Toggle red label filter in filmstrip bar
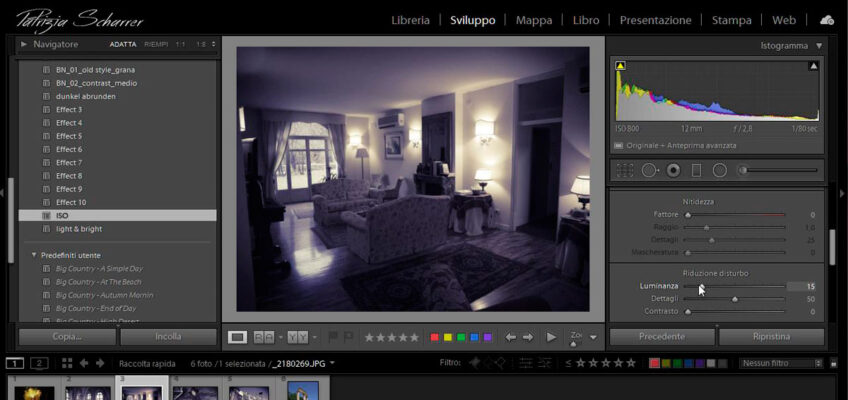 coord(654,363)
